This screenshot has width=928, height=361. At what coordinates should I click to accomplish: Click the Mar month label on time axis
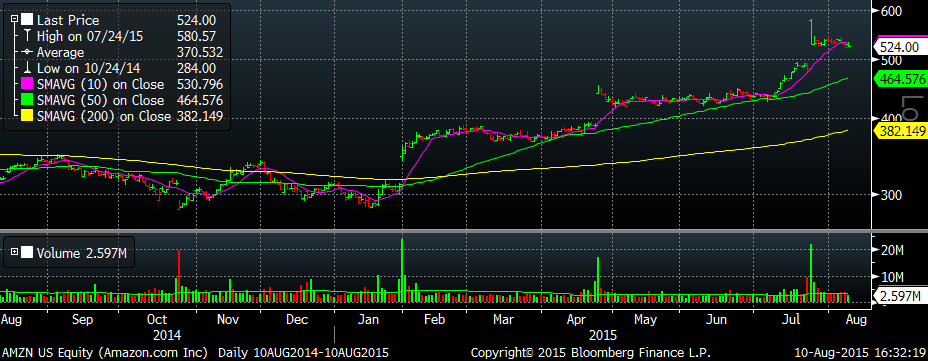pos(504,320)
